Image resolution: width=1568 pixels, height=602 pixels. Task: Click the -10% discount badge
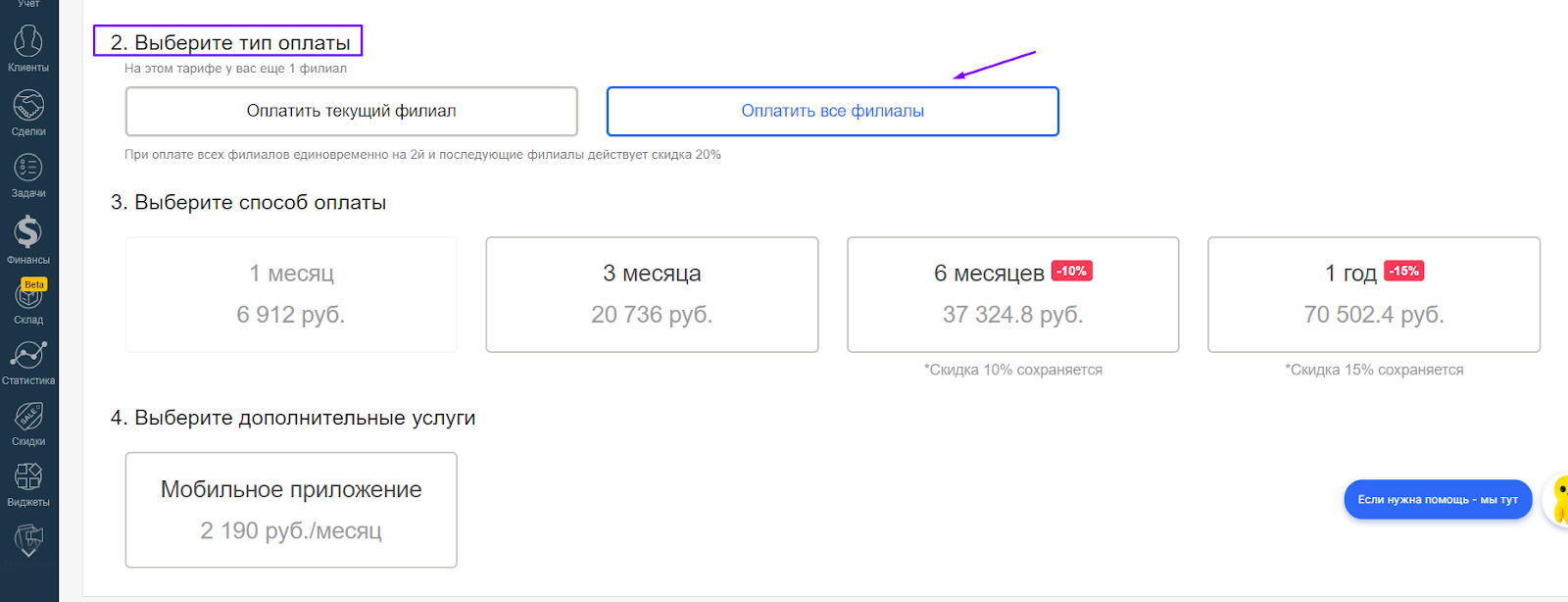pos(1071,271)
